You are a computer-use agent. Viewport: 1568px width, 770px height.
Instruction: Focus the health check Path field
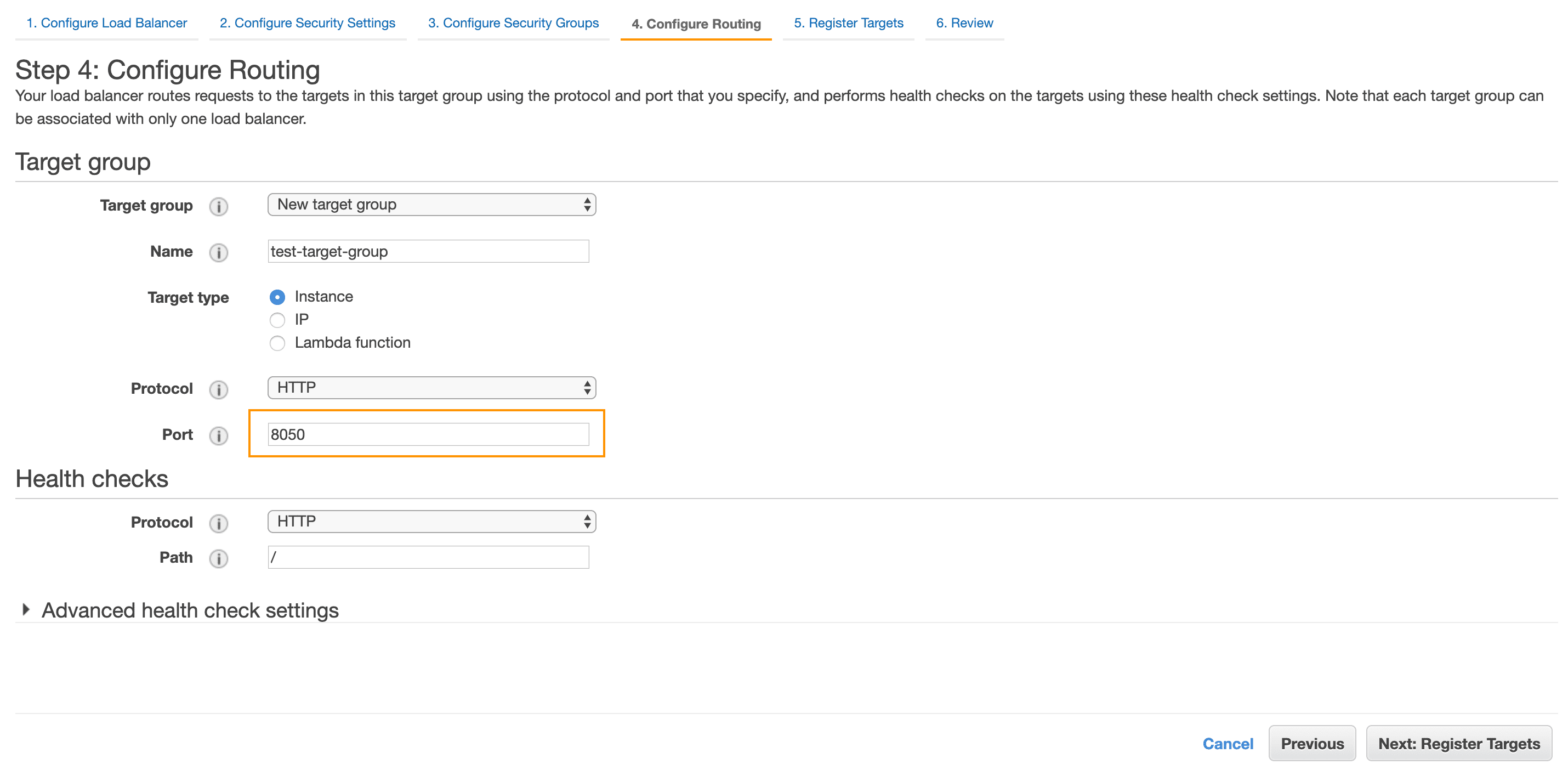pyautogui.click(x=428, y=557)
